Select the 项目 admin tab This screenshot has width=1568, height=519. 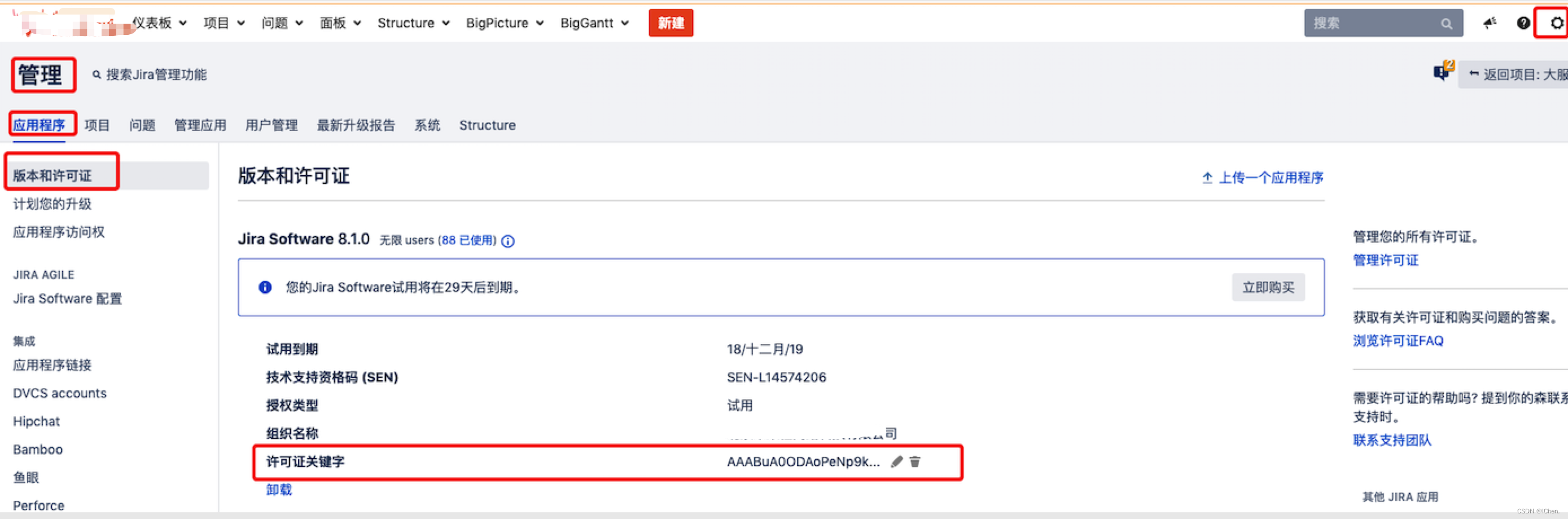click(98, 125)
